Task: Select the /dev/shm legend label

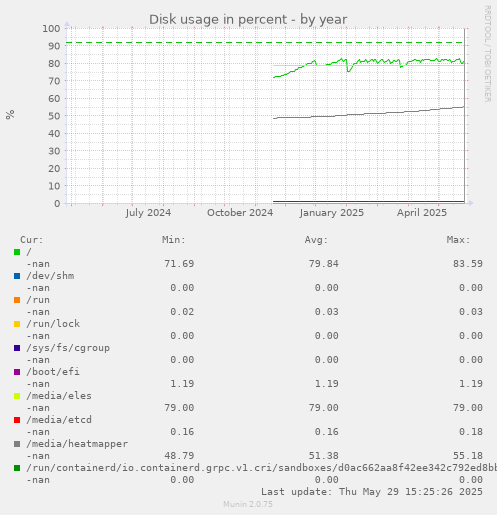Action: (x=50, y=276)
